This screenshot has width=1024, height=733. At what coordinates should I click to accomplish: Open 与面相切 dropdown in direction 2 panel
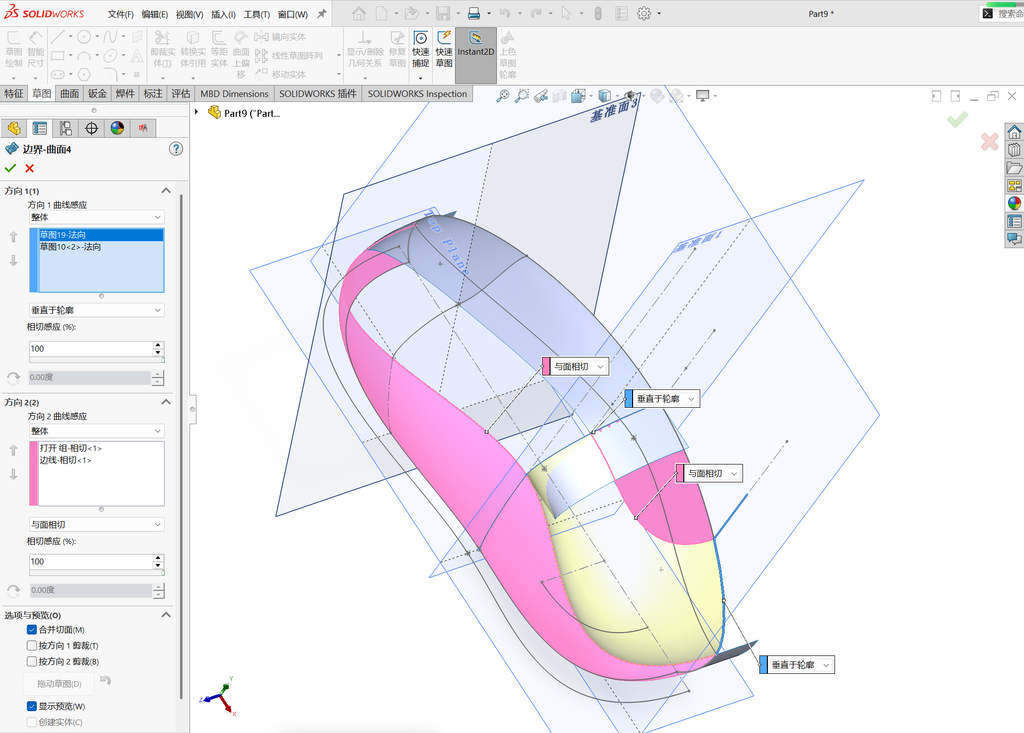pos(96,525)
